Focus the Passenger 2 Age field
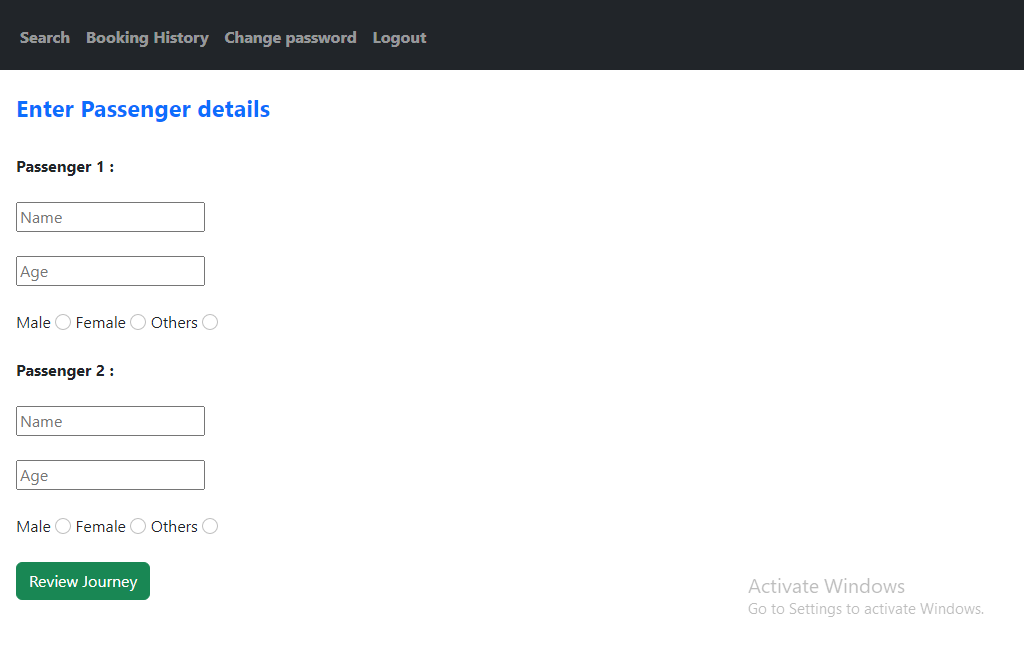This screenshot has width=1024, height=650. point(110,475)
